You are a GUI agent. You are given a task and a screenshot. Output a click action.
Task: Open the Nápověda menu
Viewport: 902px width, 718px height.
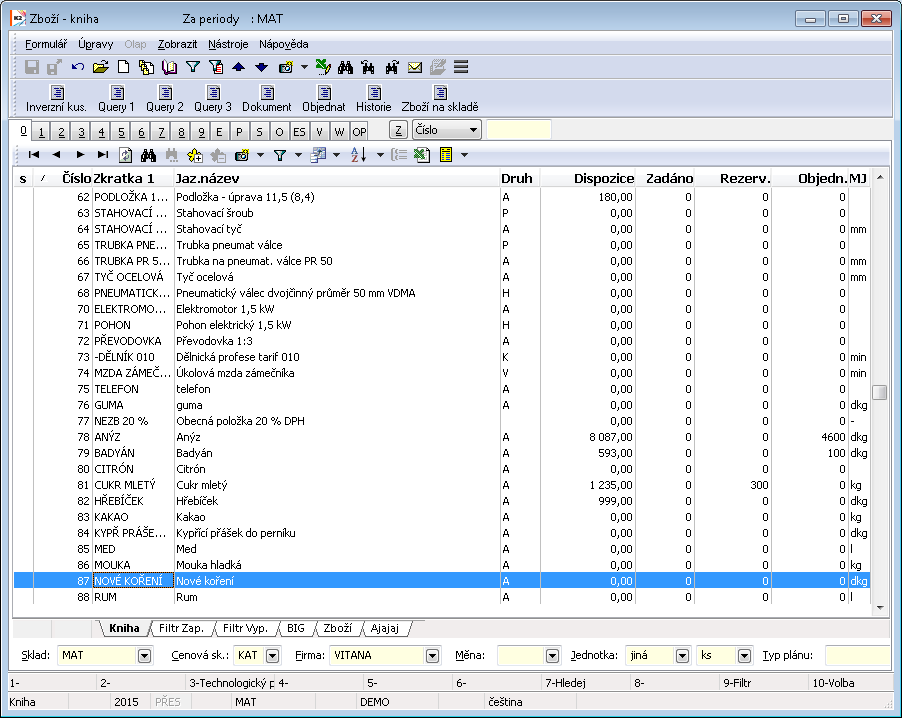[284, 44]
